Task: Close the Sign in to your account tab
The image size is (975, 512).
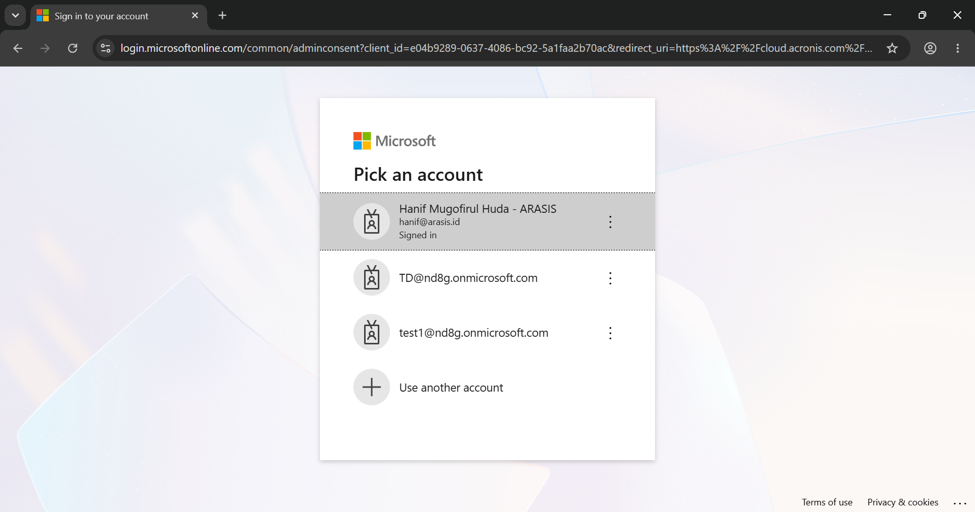Action: (195, 16)
